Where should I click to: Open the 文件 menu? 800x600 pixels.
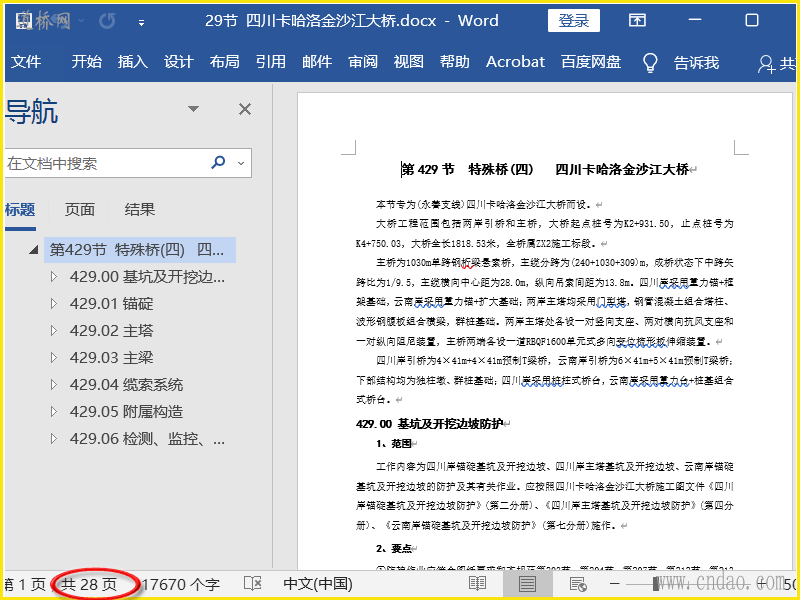tap(26, 62)
